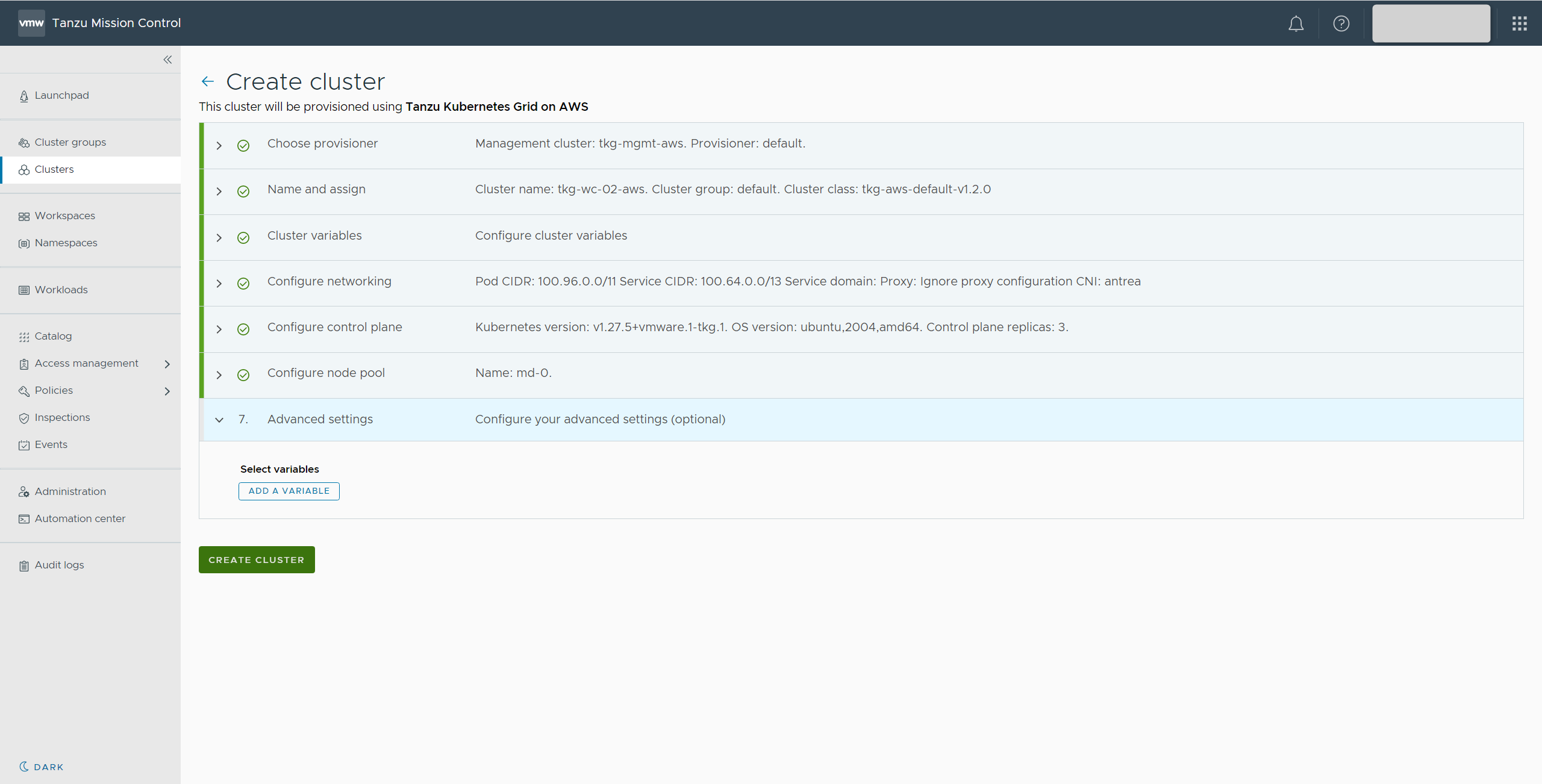1542x784 pixels.
Task: Collapse the Advanced settings step
Action: point(219,420)
